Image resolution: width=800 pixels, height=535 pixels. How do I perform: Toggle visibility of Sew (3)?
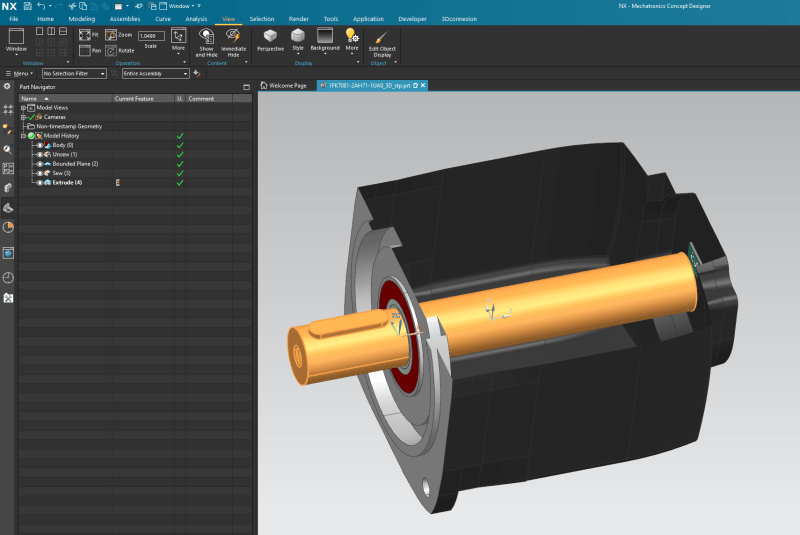40,173
